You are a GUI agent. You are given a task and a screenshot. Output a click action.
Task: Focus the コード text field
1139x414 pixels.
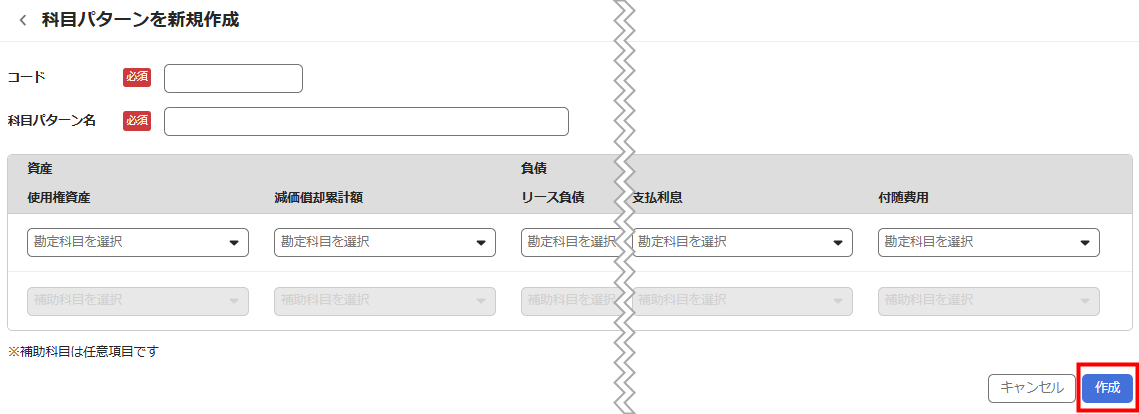(233, 78)
